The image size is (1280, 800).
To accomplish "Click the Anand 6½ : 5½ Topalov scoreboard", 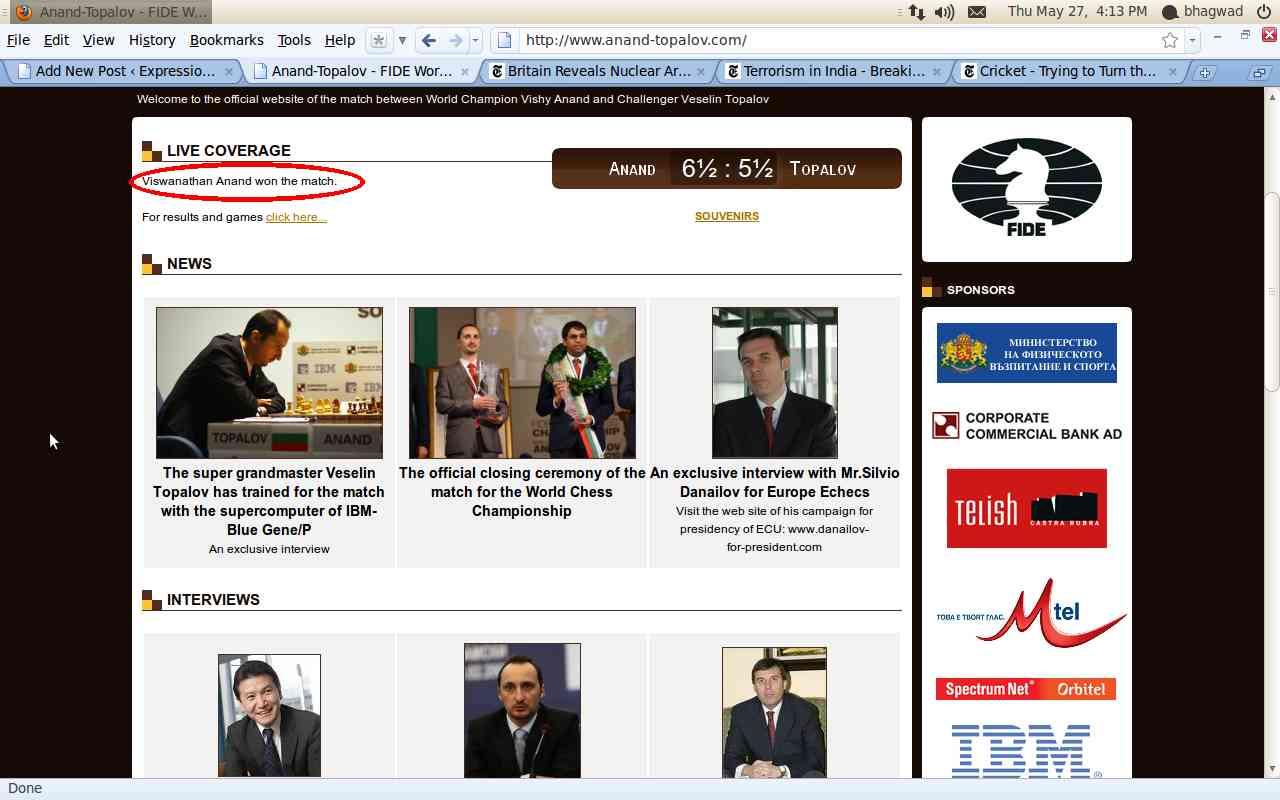I will [x=727, y=169].
